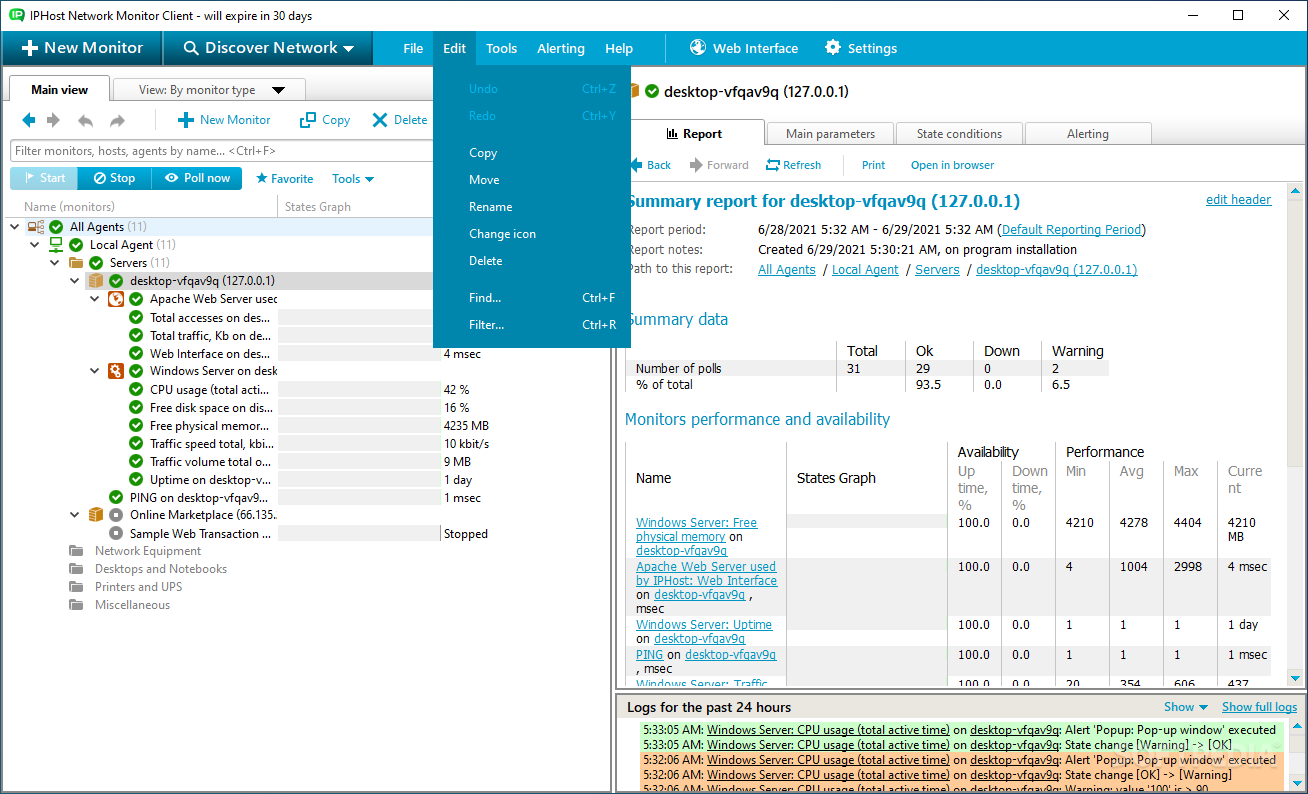Viewport: 1308px width, 794px height.
Task: Click the forward navigation arrow in left toolbar
Action: (x=53, y=120)
